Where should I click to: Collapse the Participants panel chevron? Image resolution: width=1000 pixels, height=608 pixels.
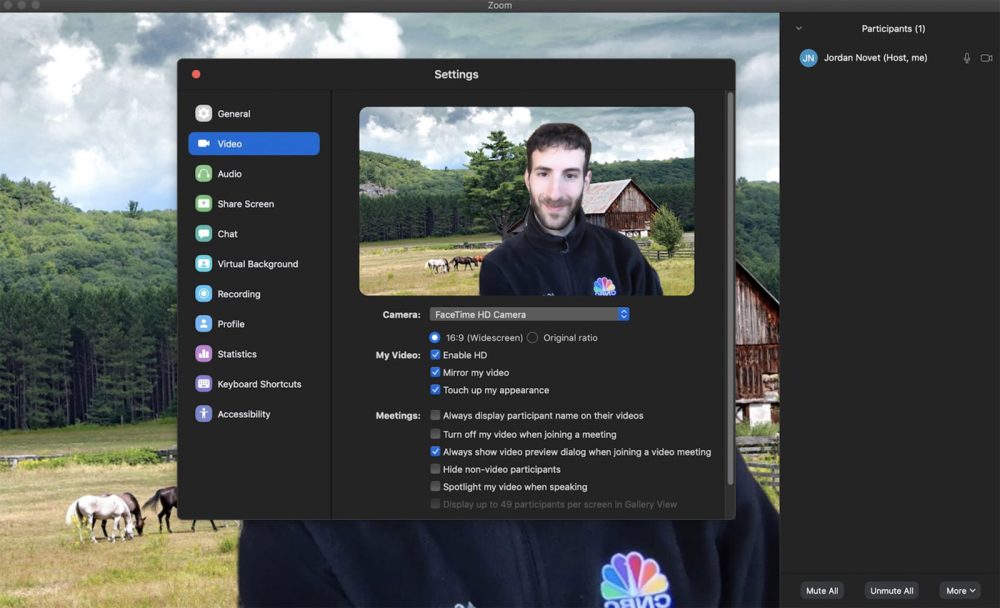click(x=798, y=29)
